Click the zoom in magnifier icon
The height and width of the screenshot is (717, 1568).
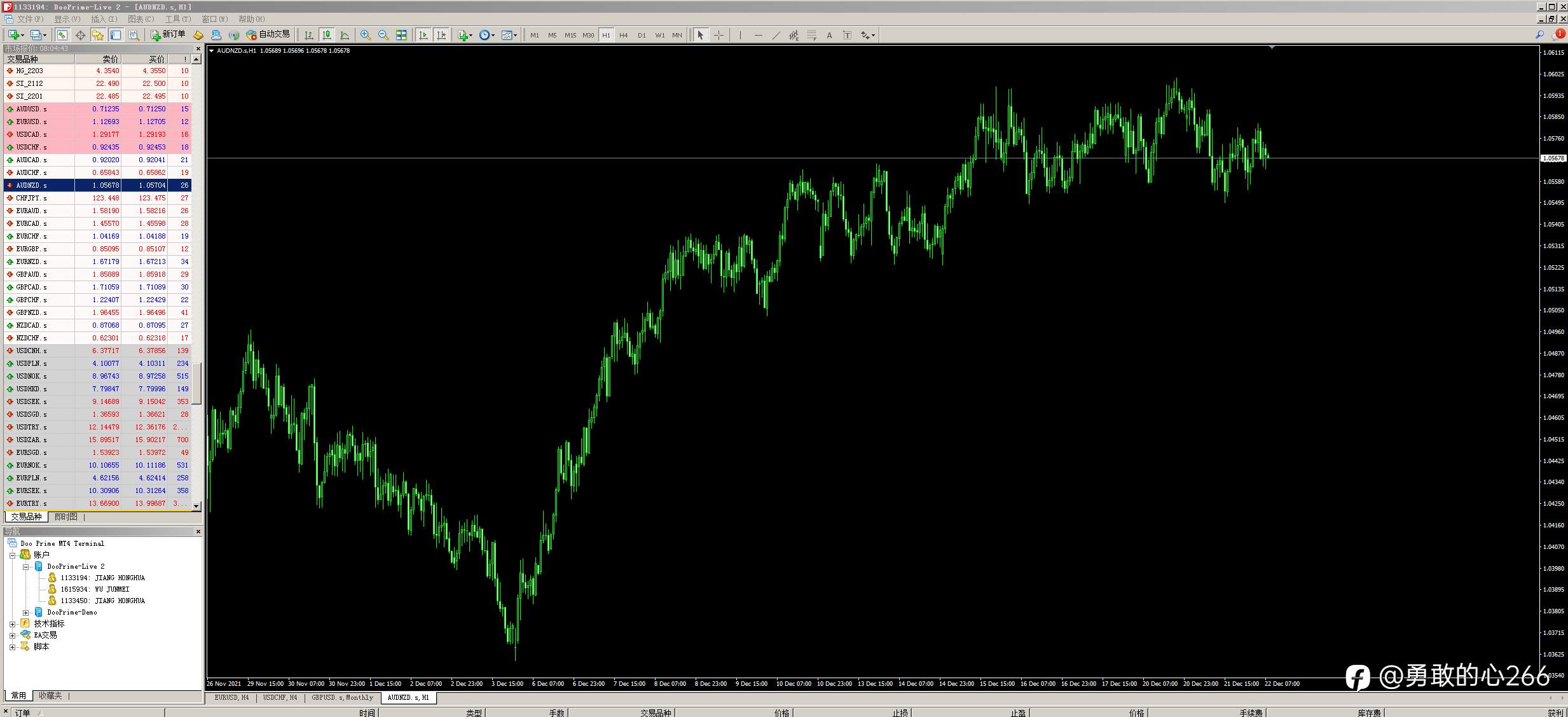pos(366,35)
